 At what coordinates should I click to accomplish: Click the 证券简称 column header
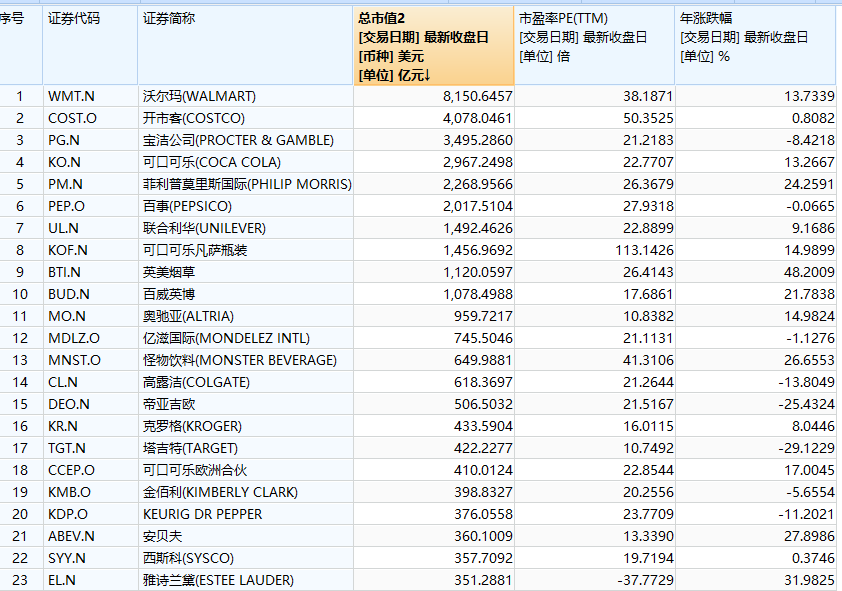245,46
